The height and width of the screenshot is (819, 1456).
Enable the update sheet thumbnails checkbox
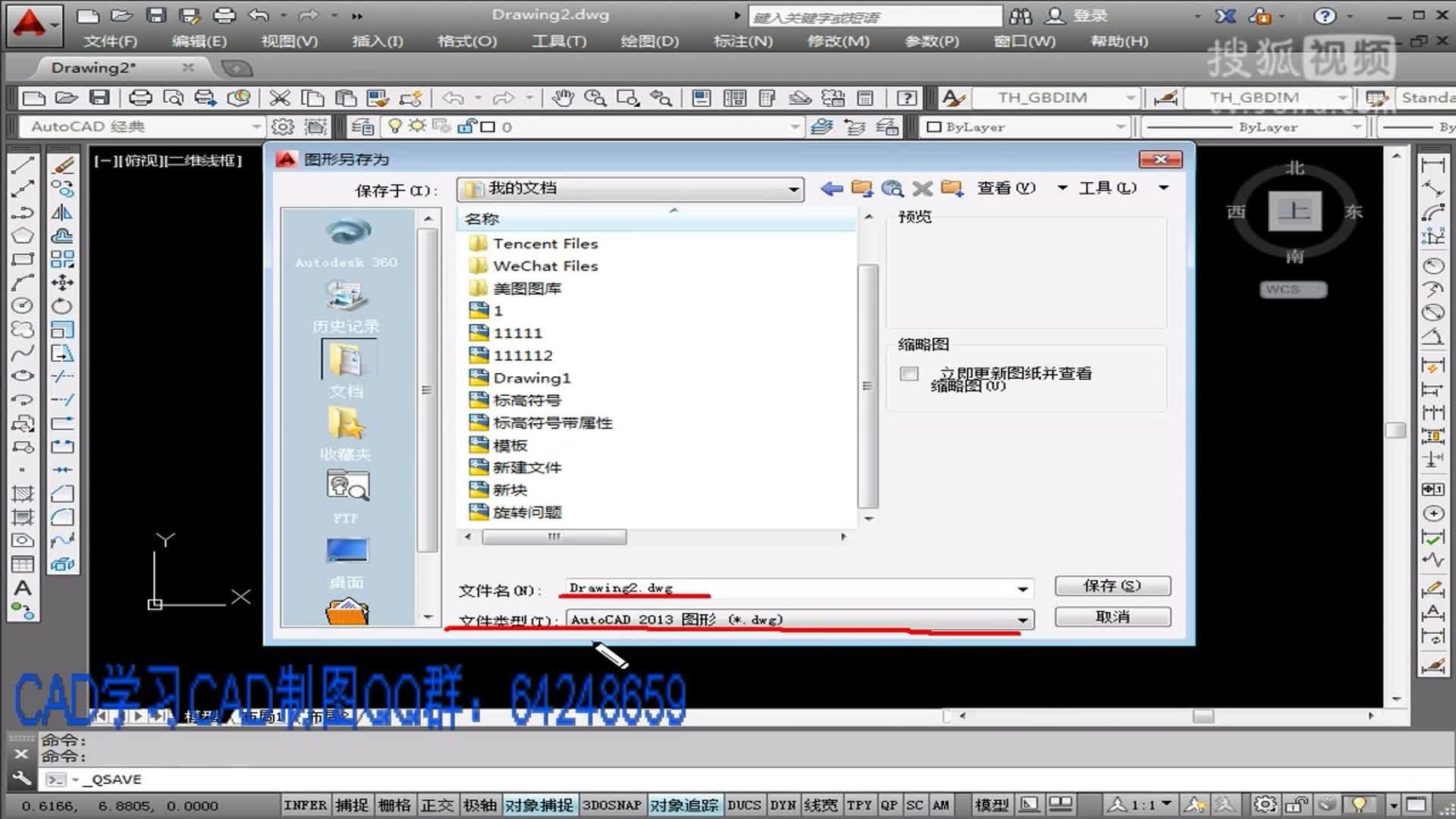pyautogui.click(x=909, y=374)
